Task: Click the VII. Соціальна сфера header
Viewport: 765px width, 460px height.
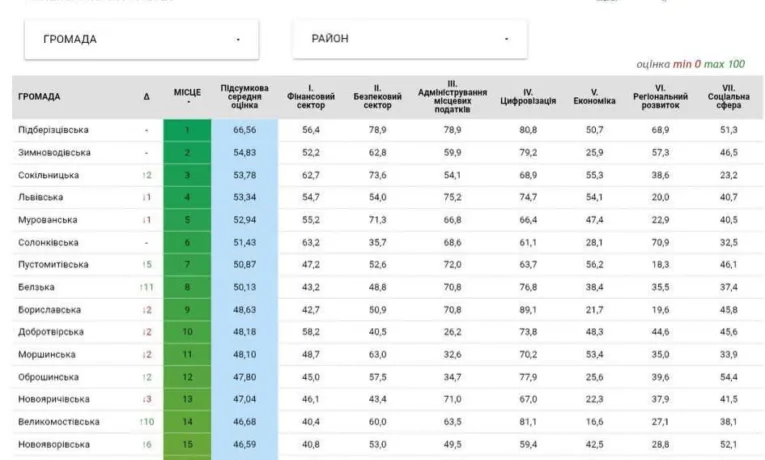Action: (x=729, y=96)
